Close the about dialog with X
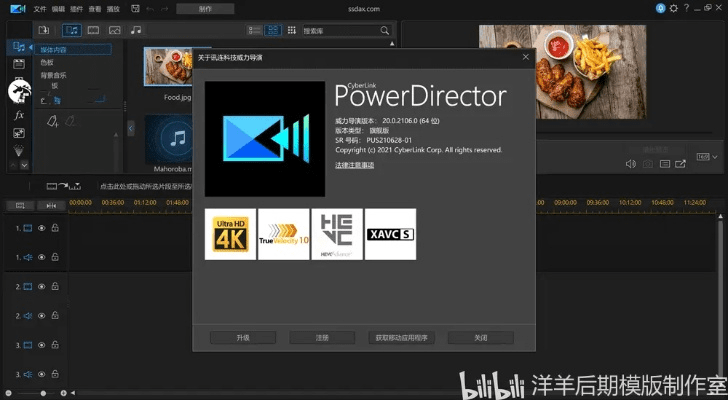 [x=526, y=57]
